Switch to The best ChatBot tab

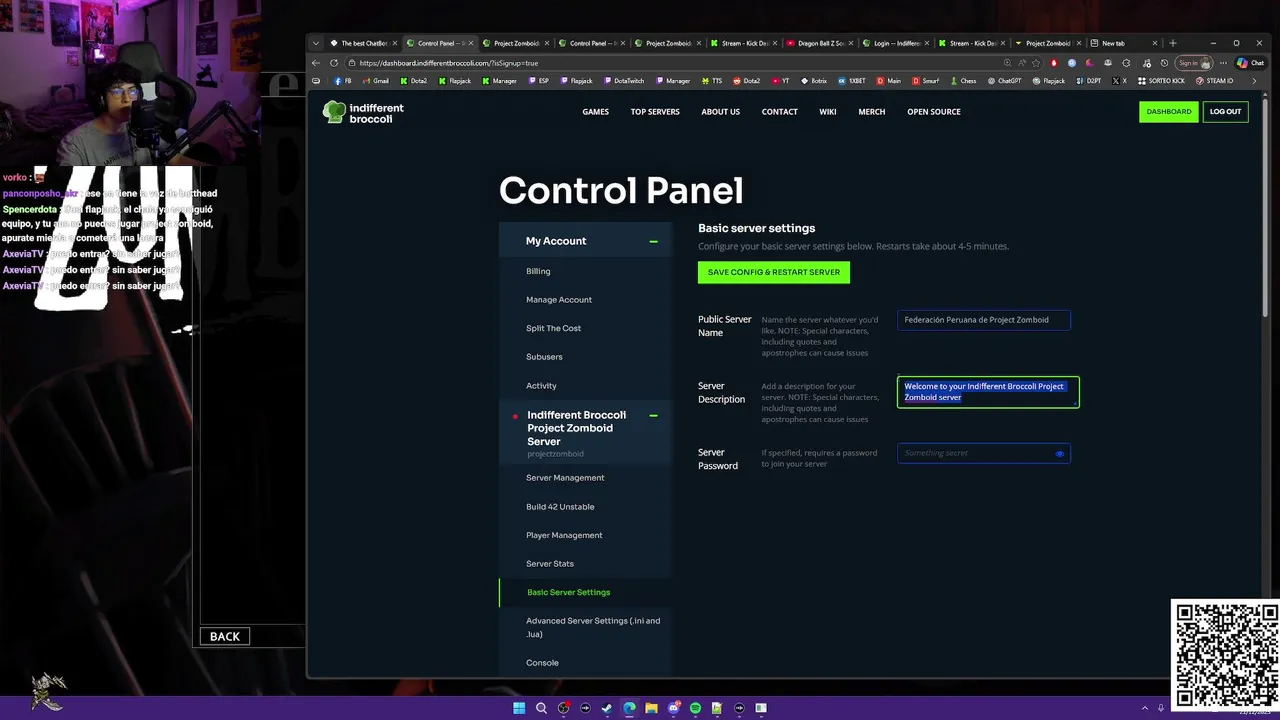(x=362, y=43)
